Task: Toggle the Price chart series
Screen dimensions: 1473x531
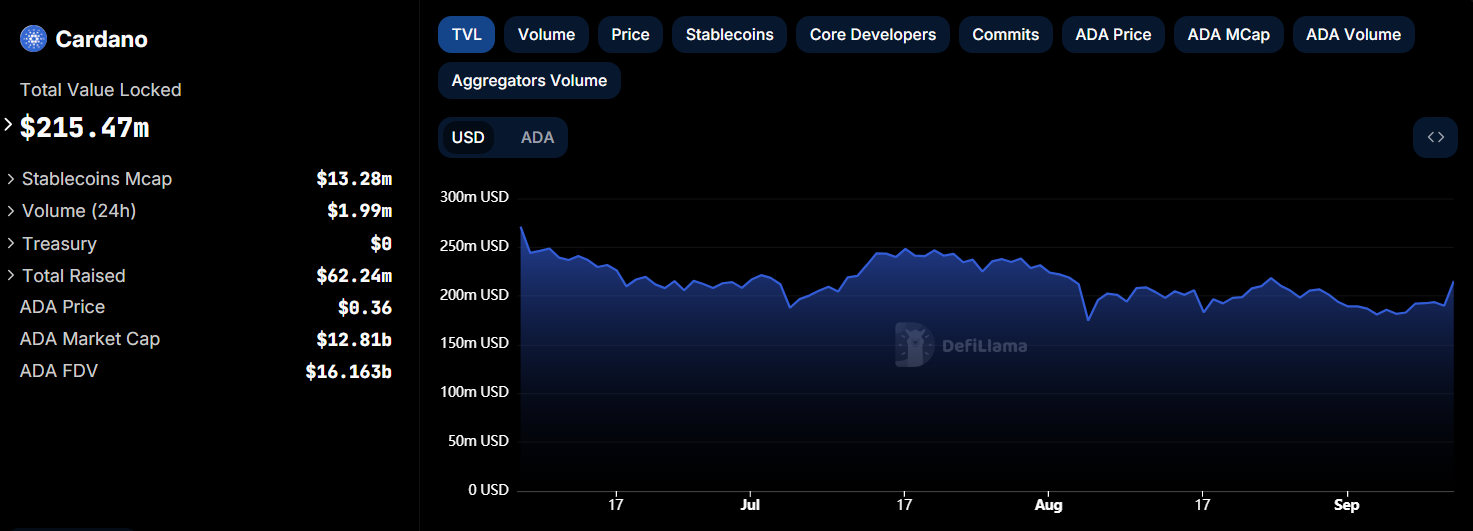Action: [x=630, y=34]
